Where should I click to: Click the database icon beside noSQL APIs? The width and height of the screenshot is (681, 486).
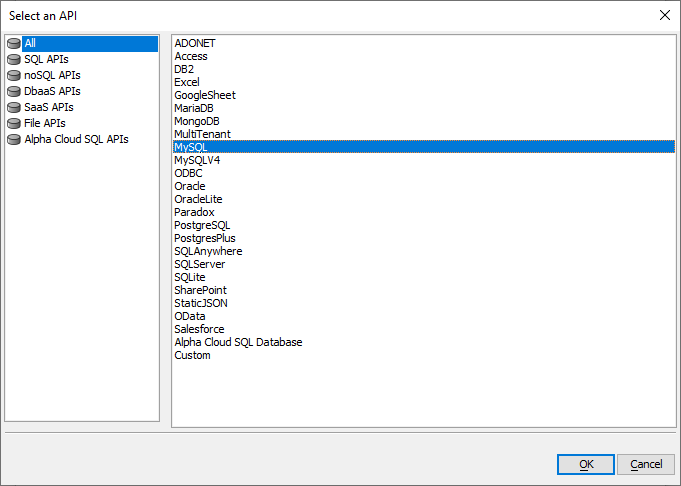[14, 76]
